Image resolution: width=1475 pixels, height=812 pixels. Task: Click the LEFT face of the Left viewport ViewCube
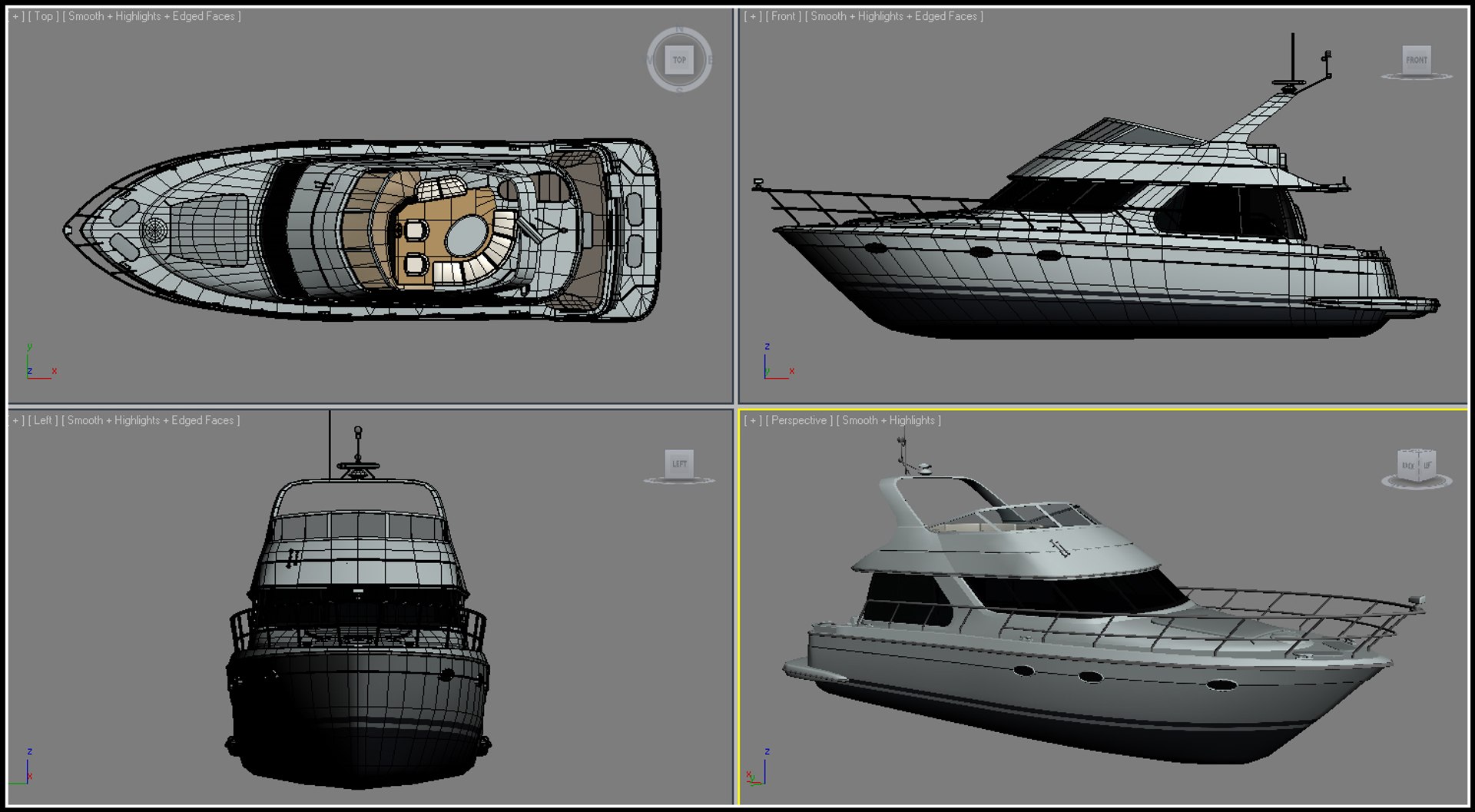679,464
